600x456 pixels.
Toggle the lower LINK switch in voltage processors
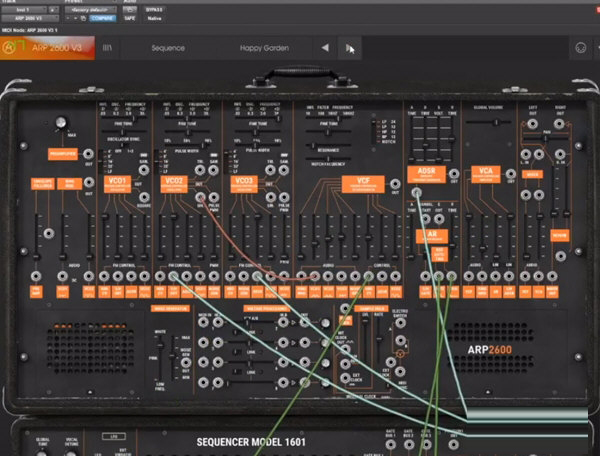(x=238, y=372)
